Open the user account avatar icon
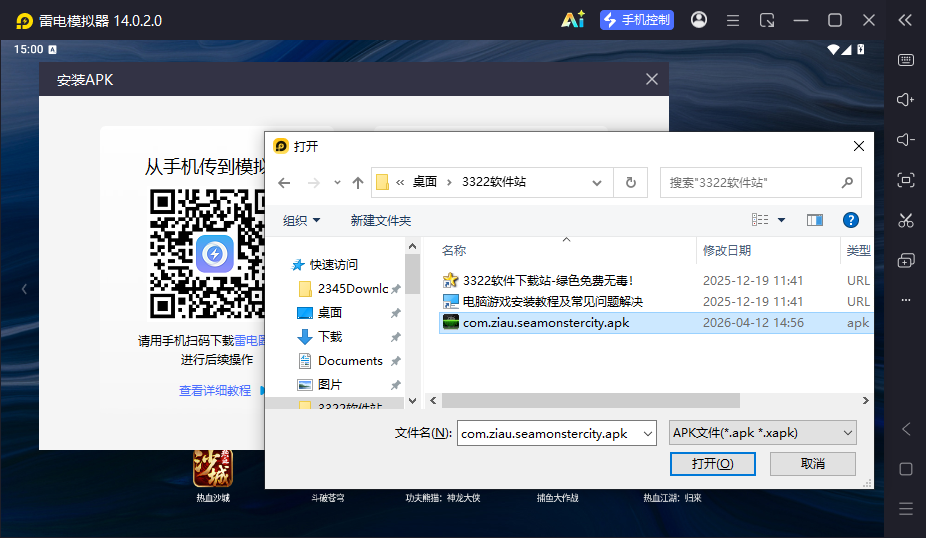The image size is (926, 538). (x=699, y=20)
